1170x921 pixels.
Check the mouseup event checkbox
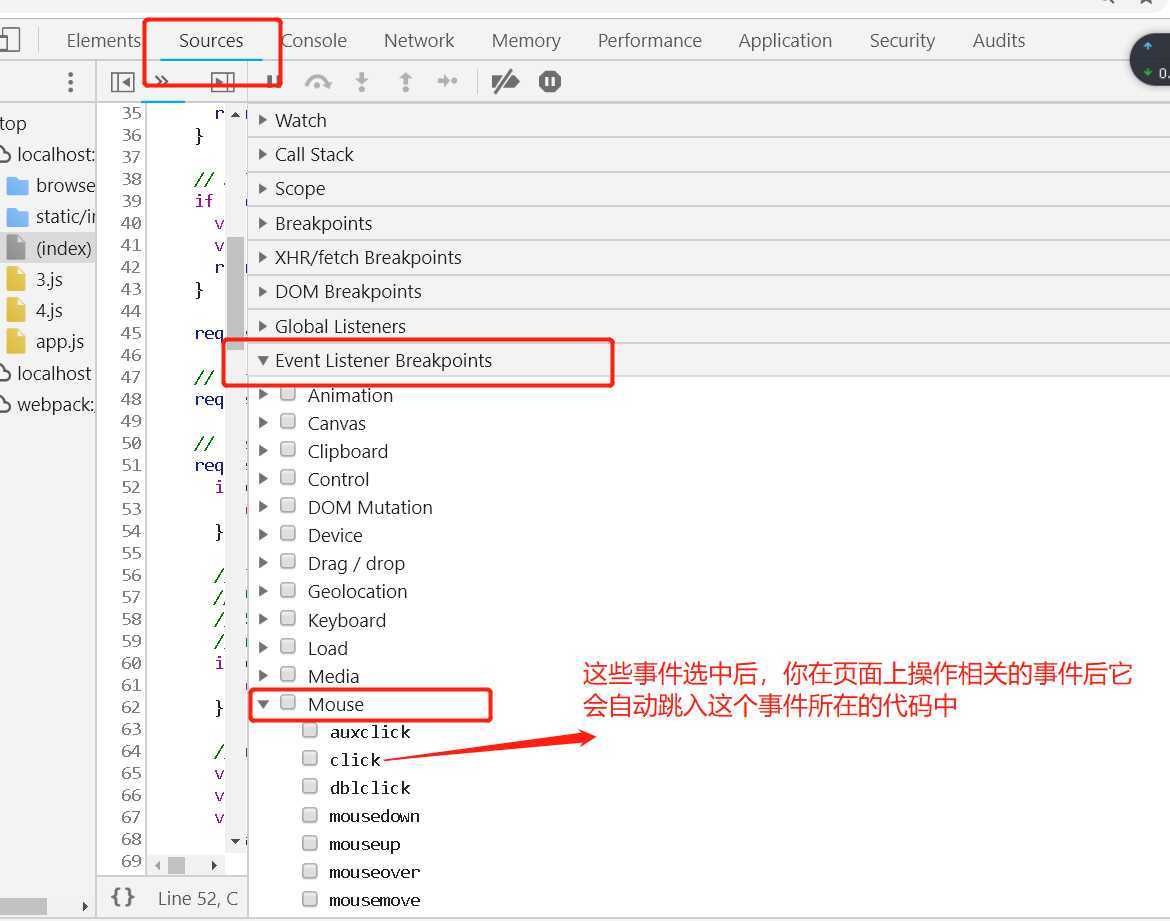pos(310,843)
